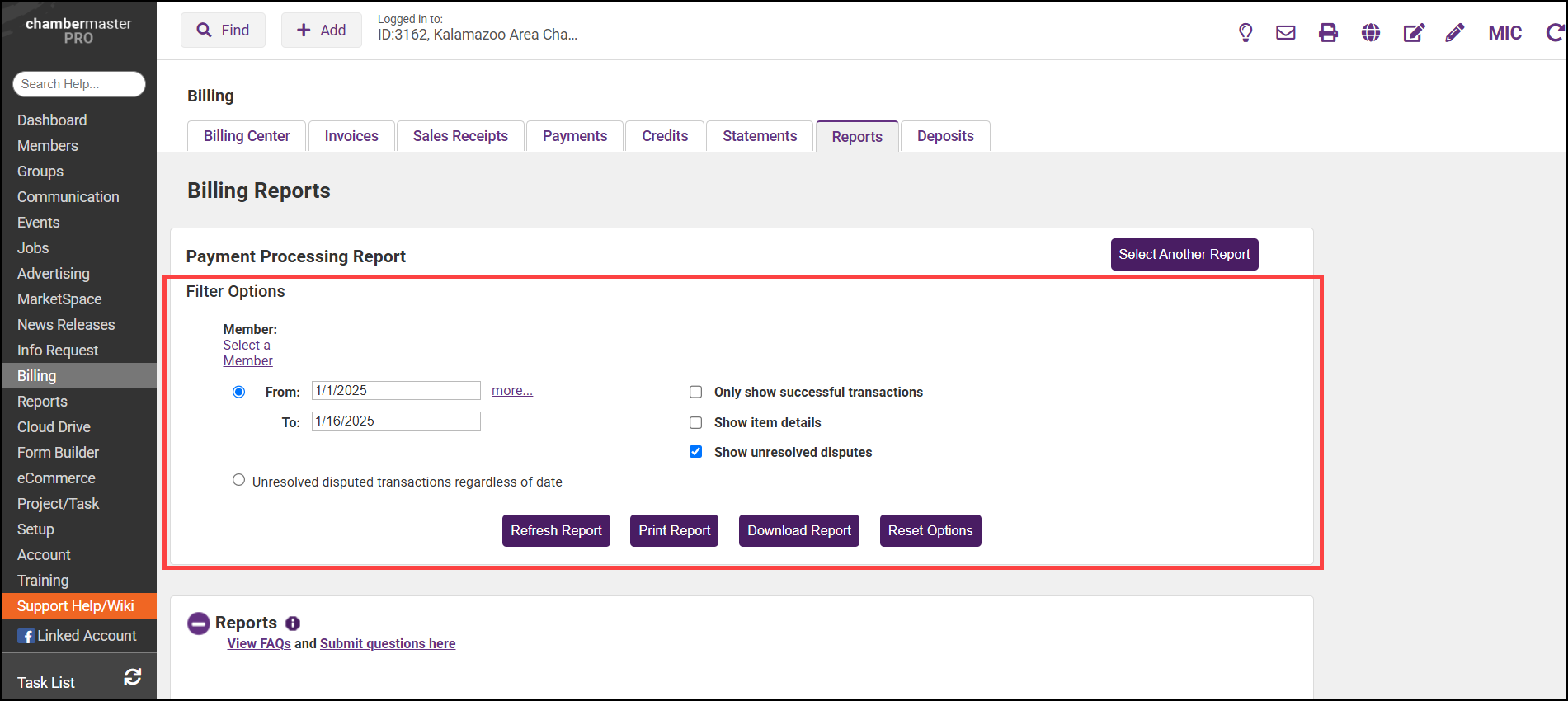Click the Reports info icon

pyautogui.click(x=293, y=623)
